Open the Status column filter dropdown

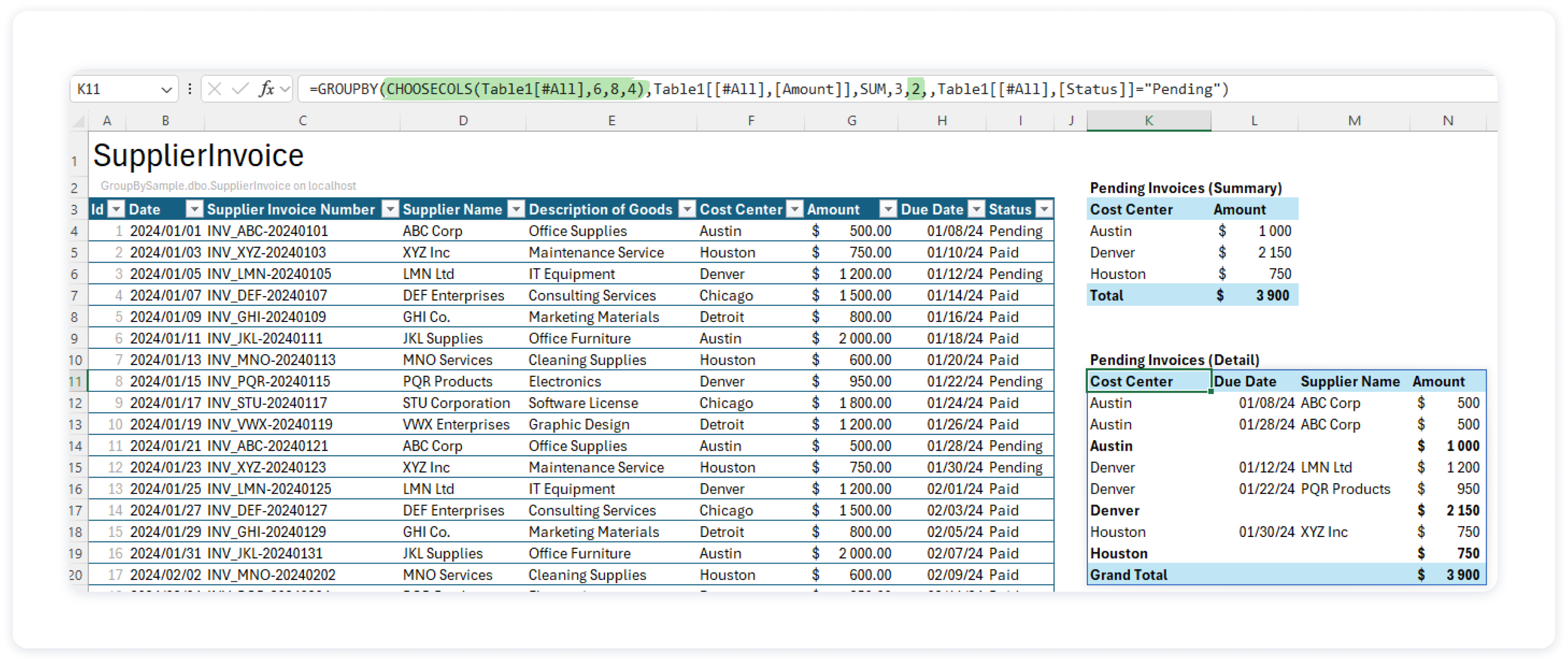click(x=1044, y=209)
